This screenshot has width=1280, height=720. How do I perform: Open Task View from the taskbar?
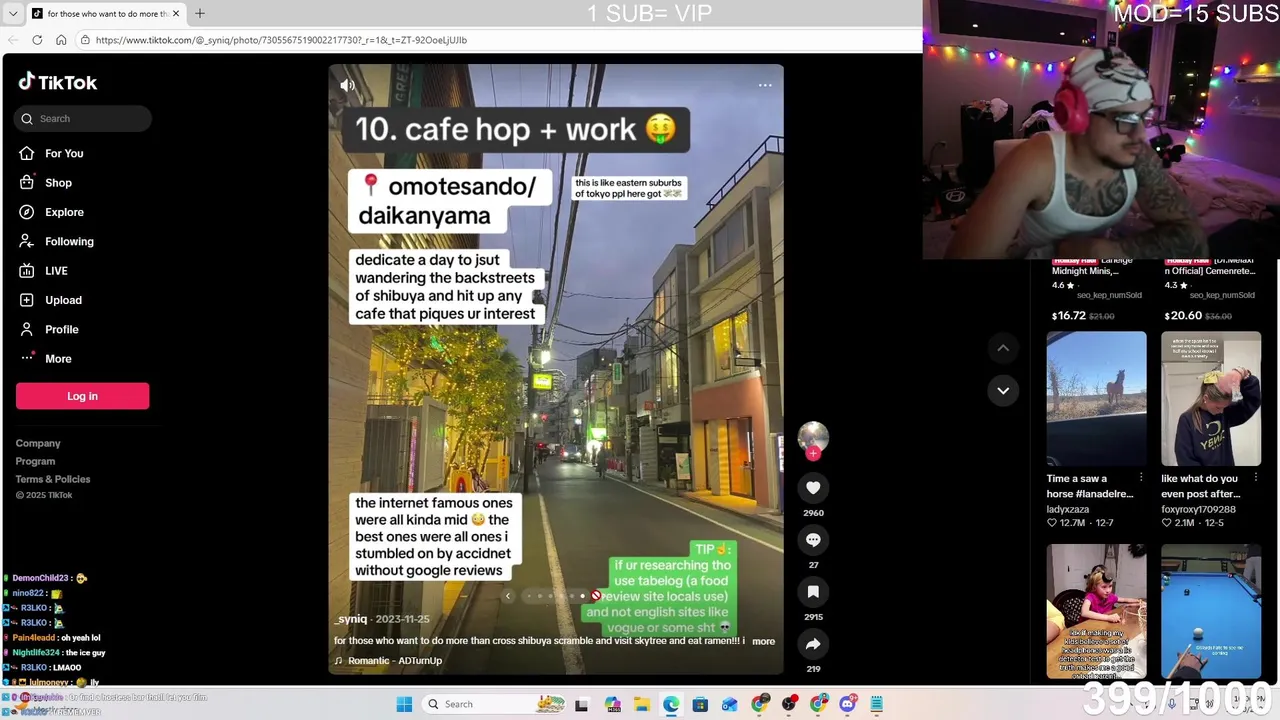point(581,704)
